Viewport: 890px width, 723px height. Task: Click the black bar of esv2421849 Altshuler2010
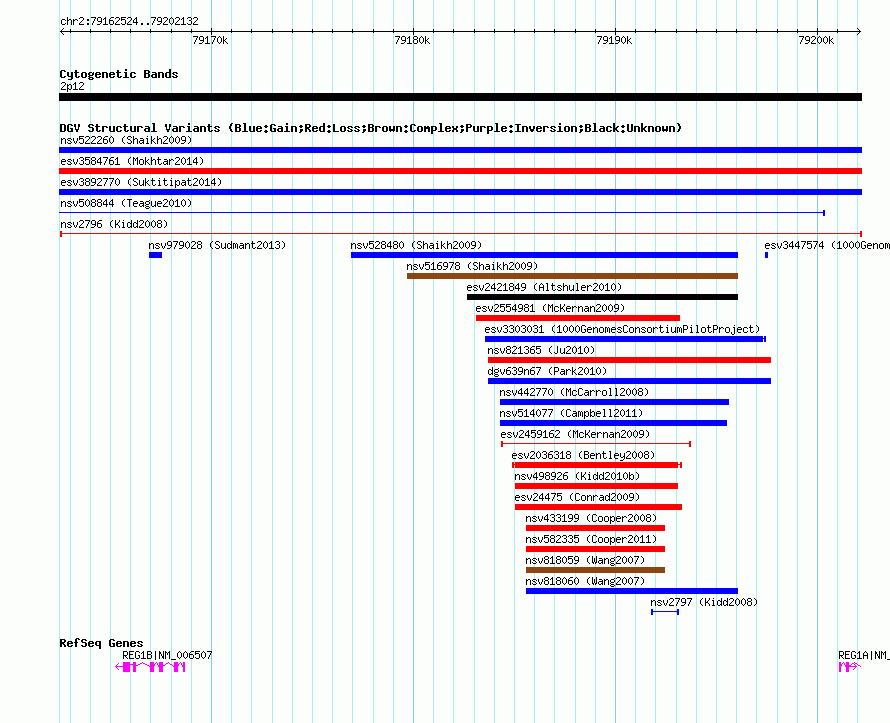pyautogui.click(x=602, y=297)
